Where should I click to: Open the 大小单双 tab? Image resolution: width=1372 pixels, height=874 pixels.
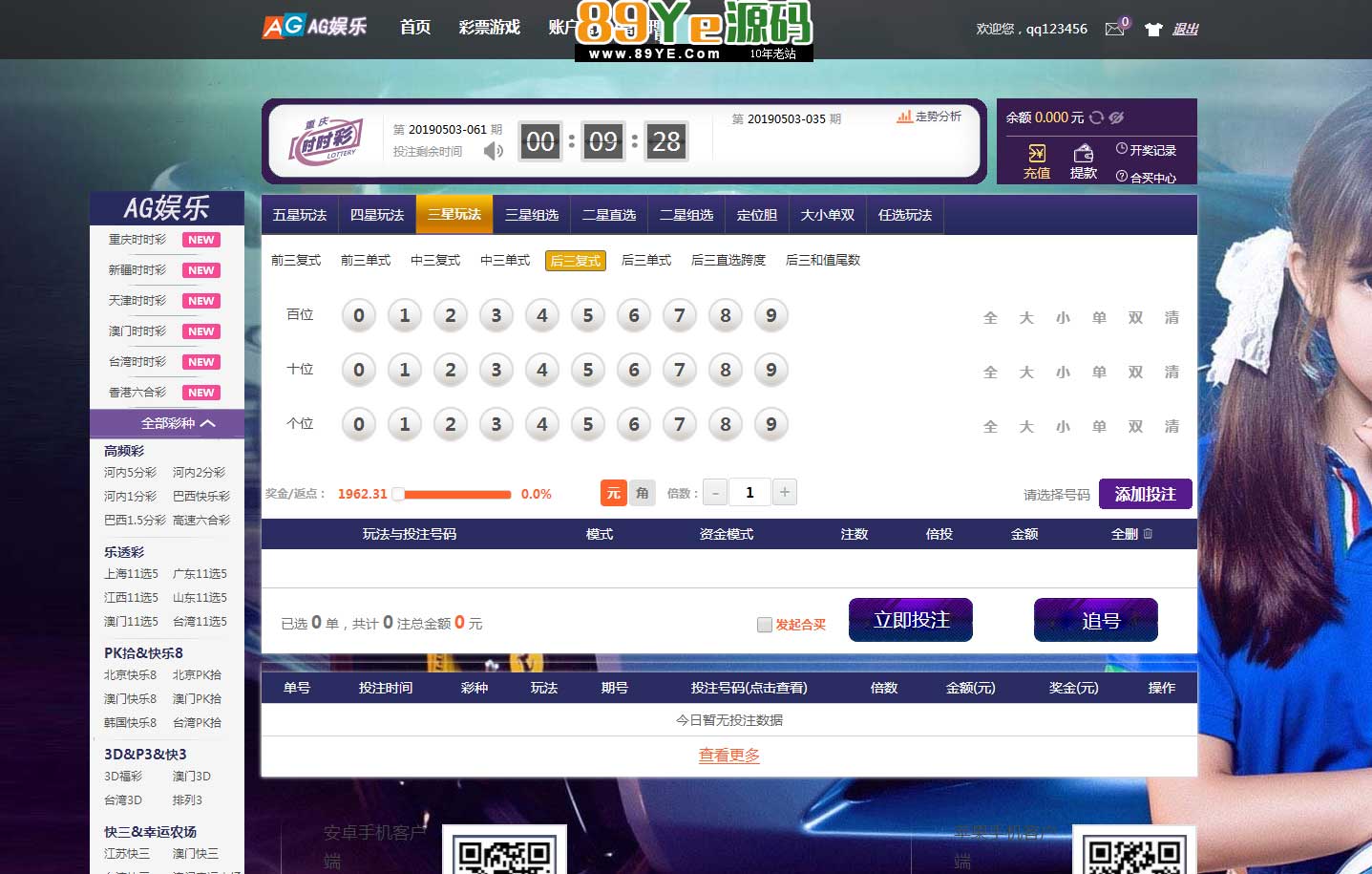(x=827, y=215)
